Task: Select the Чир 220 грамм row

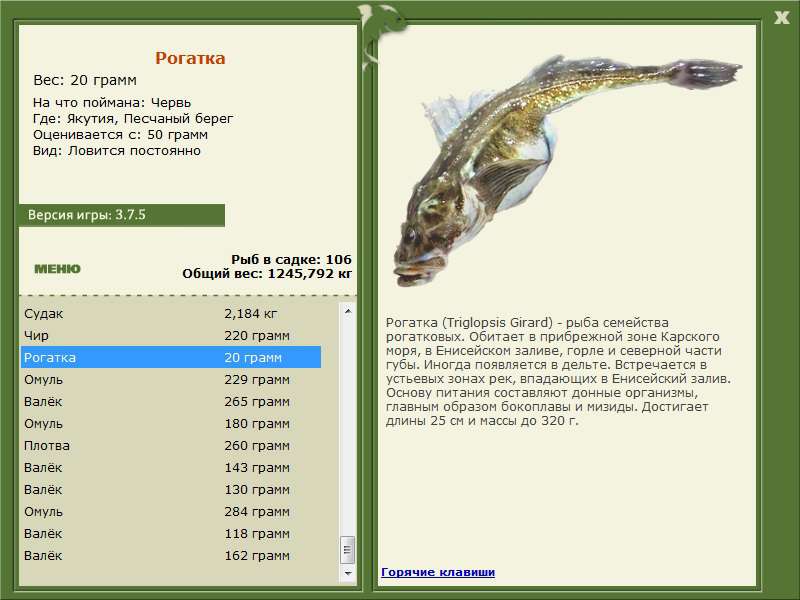Action: point(171,335)
